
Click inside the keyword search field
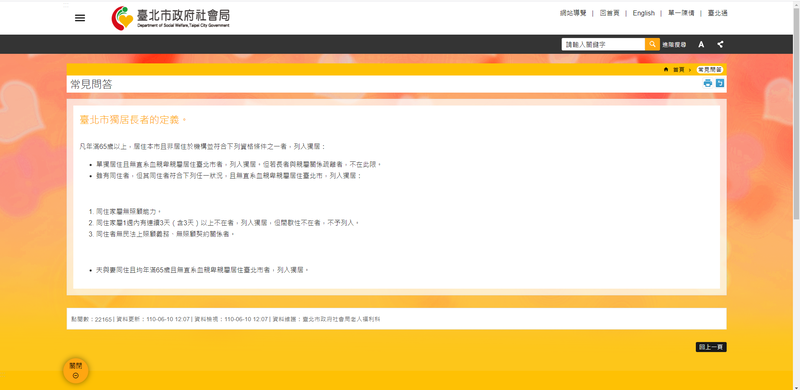coord(603,44)
